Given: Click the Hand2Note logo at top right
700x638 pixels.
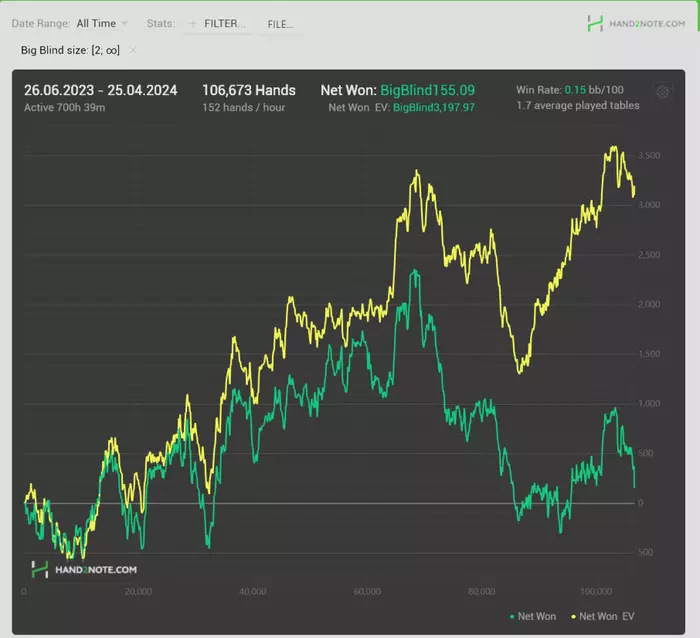Looking at the screenshot, I should pyautogui.click(x=636, y=24).
